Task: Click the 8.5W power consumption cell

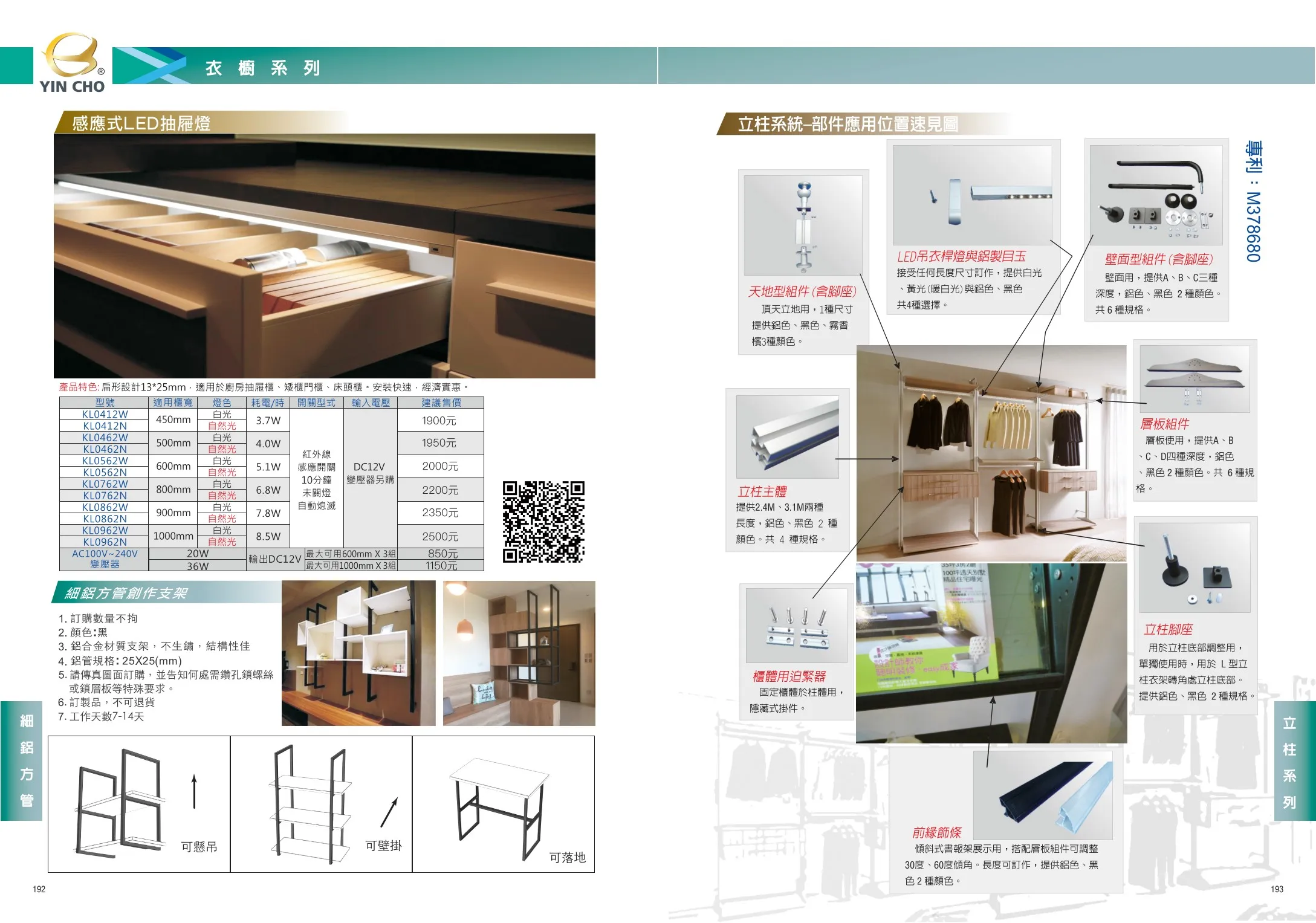Action: click(x=268, y=536)
